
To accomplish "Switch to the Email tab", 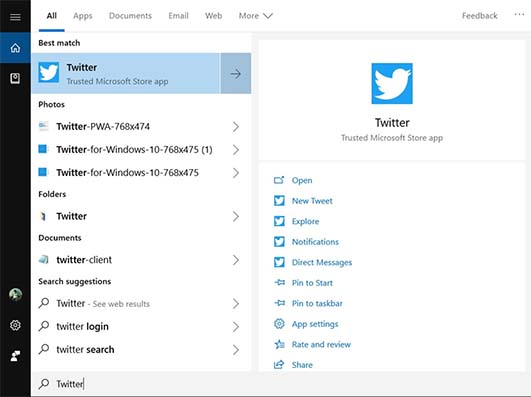I will click(178, 16).
